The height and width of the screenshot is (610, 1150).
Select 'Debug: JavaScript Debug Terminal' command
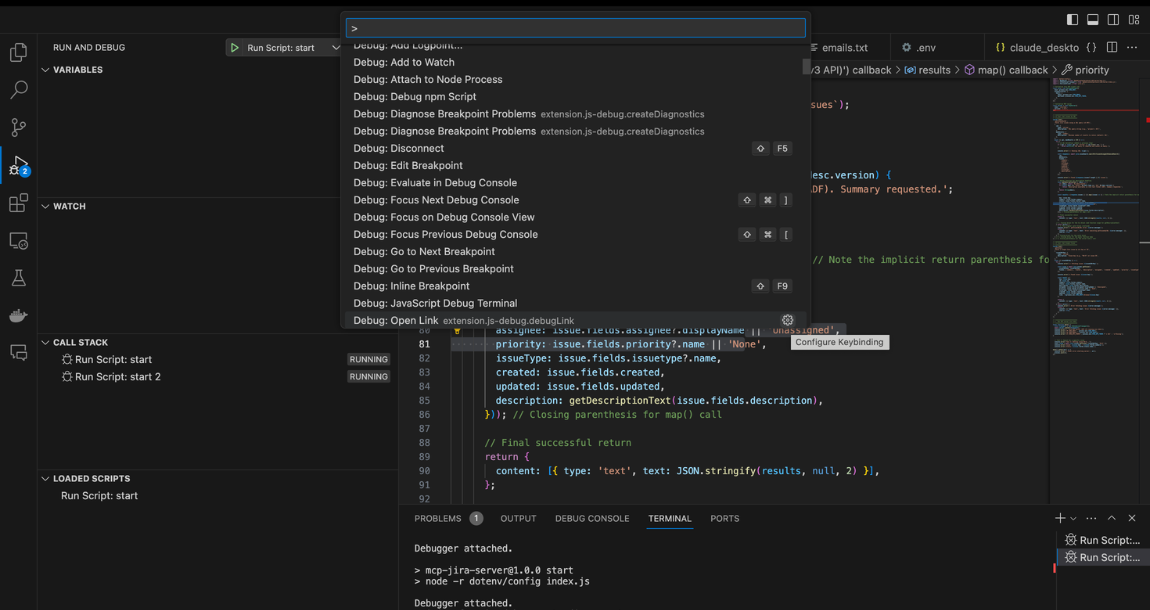point(435,303)
